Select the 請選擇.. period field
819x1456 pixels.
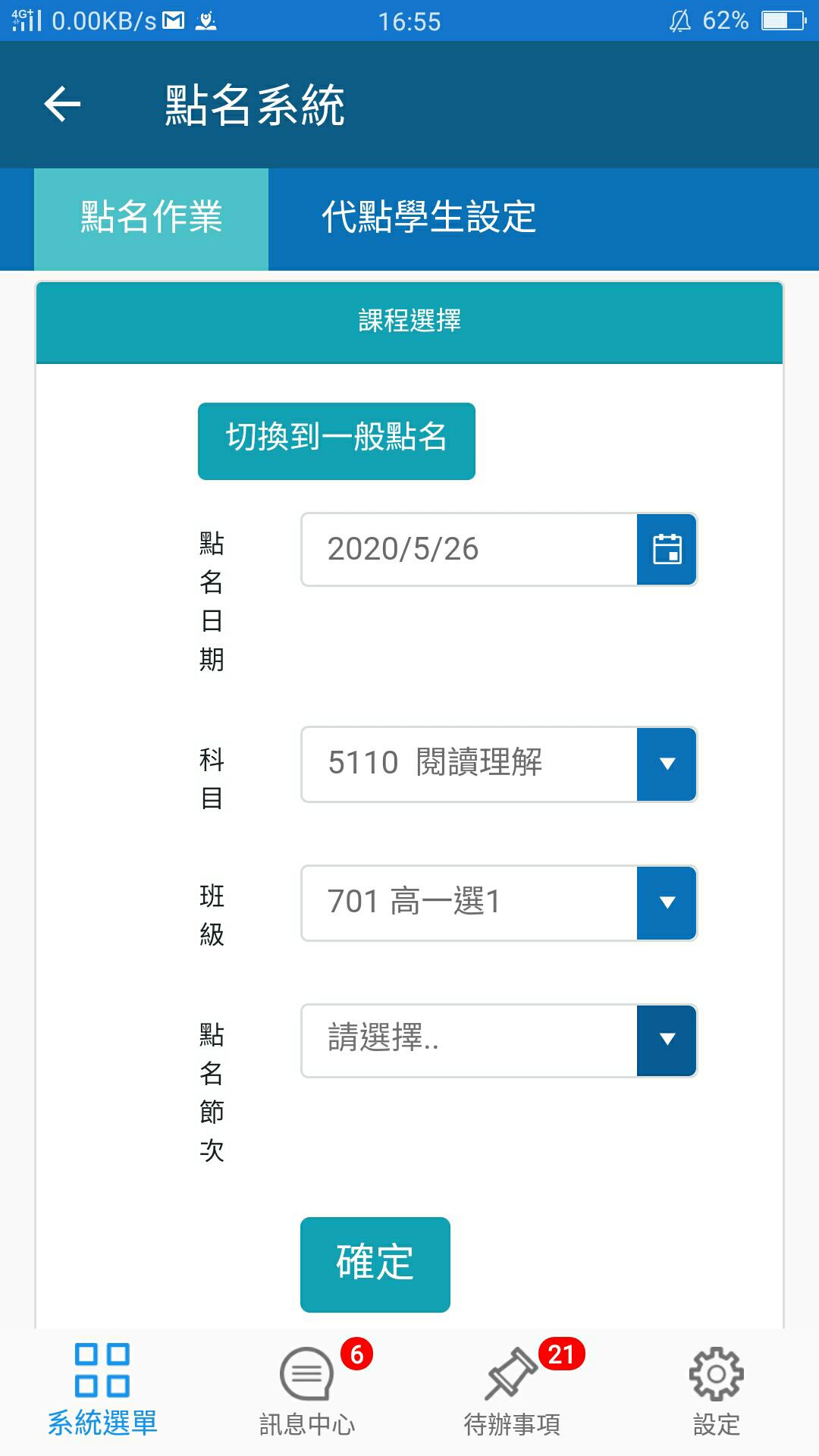click(x=469, y=1040)
